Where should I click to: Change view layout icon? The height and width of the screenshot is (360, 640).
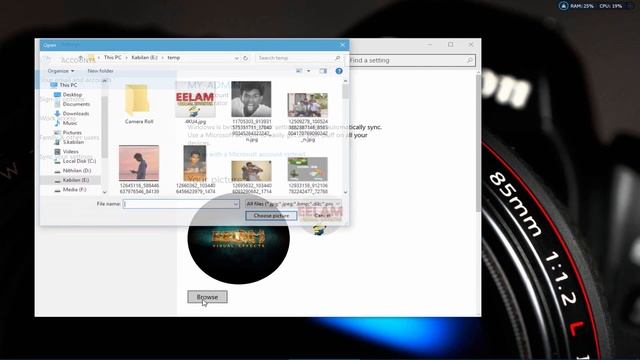coord(299,71)
